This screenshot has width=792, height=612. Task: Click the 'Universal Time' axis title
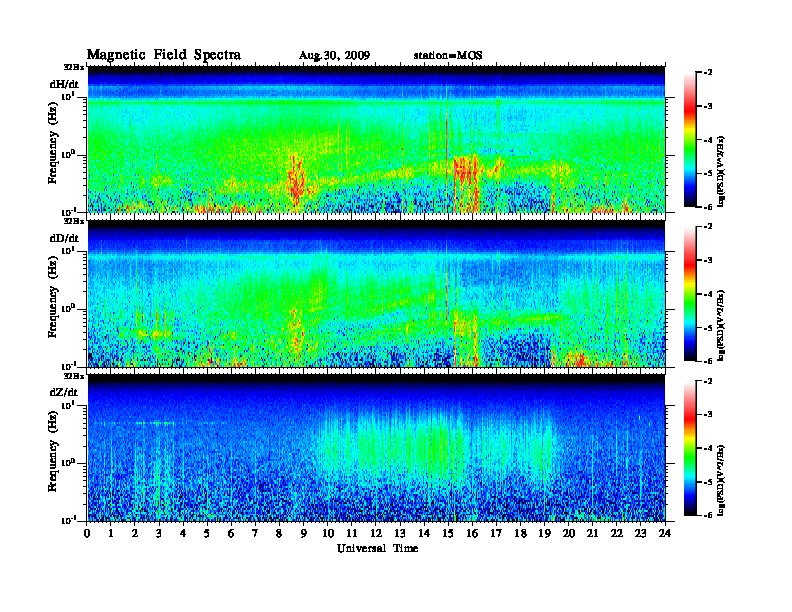pos(377,548)
